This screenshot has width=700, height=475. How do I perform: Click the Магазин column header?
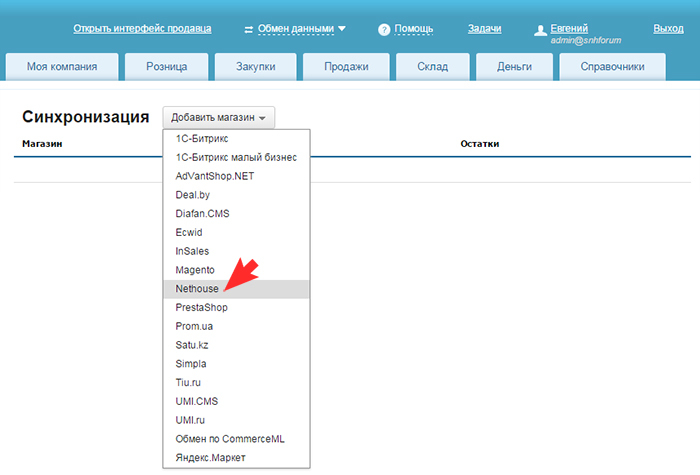(42, 144)
